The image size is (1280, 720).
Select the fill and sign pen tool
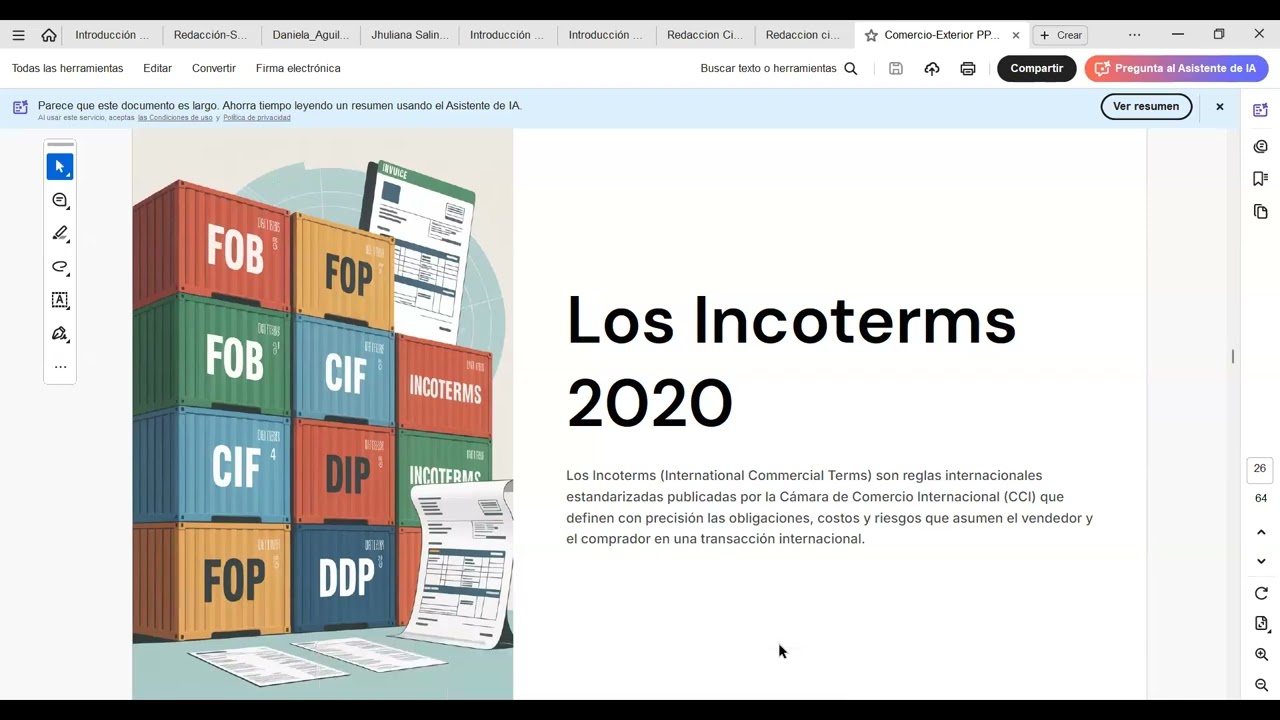(x=60, y=334)
